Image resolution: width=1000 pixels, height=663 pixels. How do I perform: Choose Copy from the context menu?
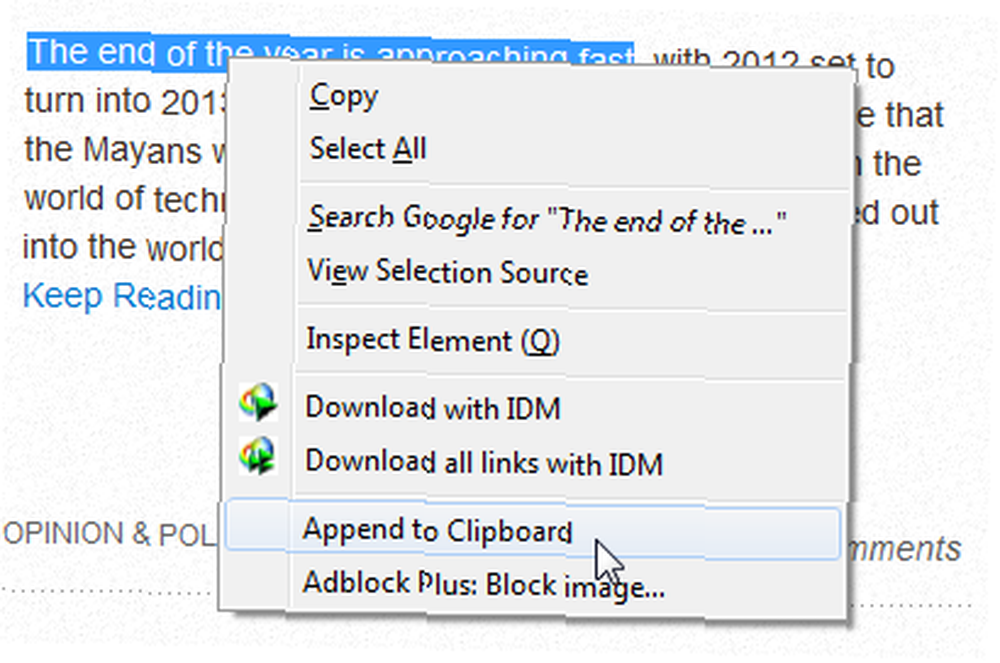[344, 97]
